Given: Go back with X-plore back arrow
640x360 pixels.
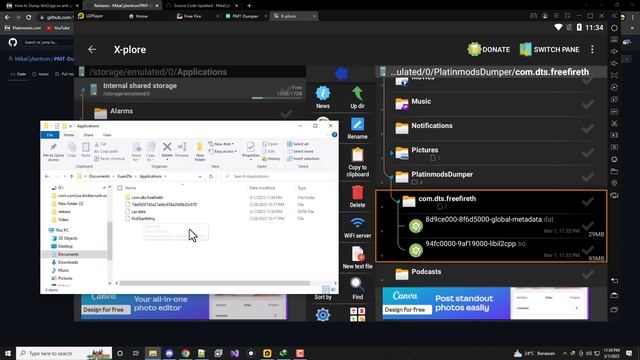Looking at the screenshot, I should 92,49.
